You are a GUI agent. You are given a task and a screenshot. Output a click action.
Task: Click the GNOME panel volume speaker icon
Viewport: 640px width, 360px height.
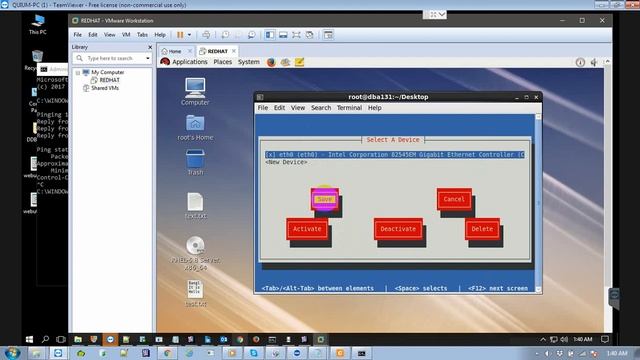click(x=594, y=62)
